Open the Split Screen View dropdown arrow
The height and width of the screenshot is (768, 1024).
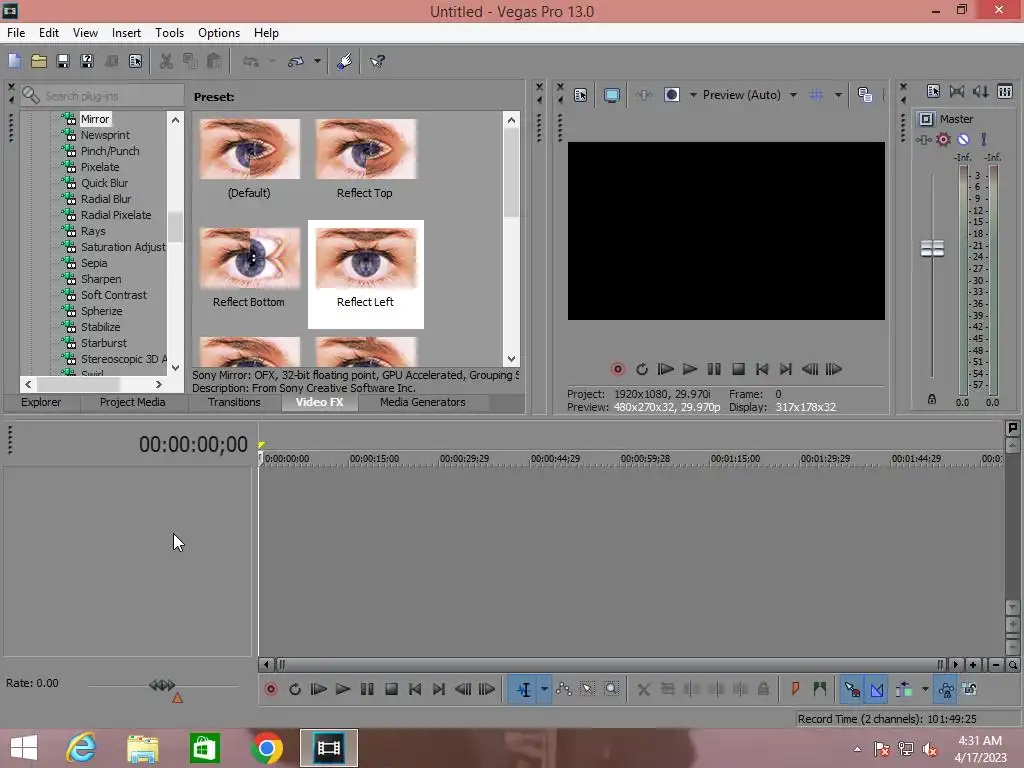tap(693, 95)
